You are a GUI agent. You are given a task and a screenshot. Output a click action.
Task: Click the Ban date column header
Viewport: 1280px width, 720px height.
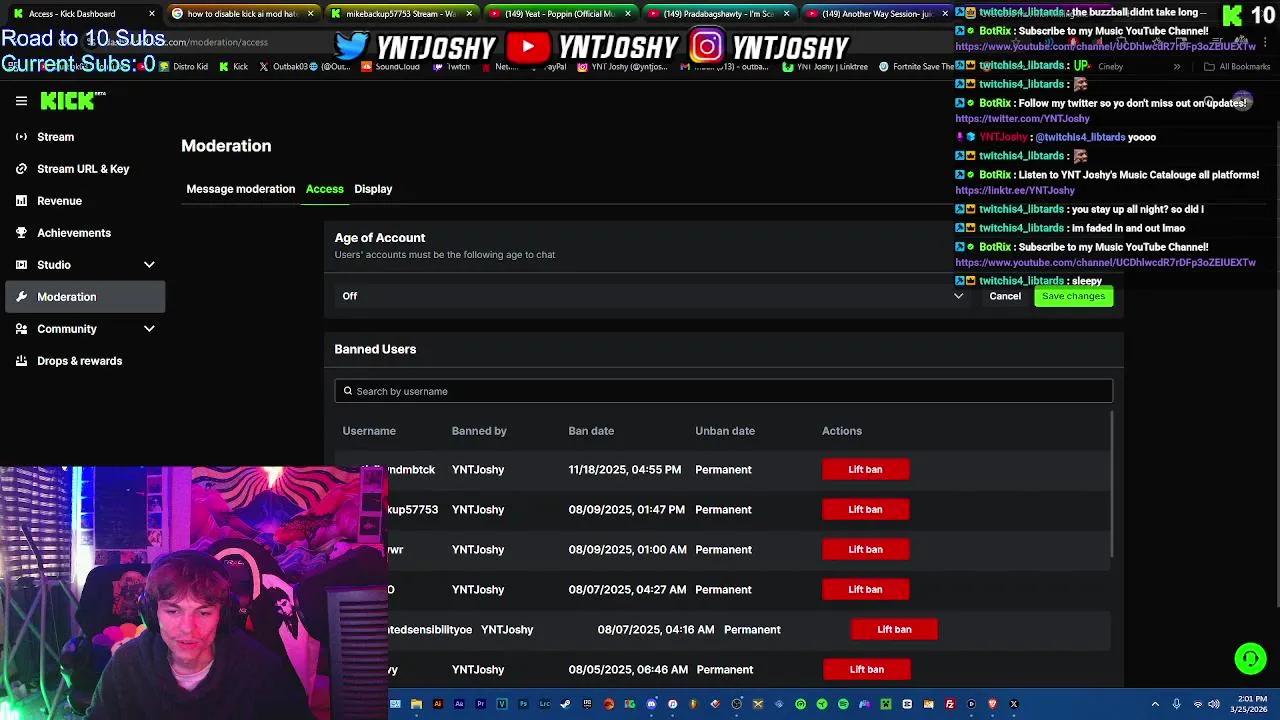point(591,431)
